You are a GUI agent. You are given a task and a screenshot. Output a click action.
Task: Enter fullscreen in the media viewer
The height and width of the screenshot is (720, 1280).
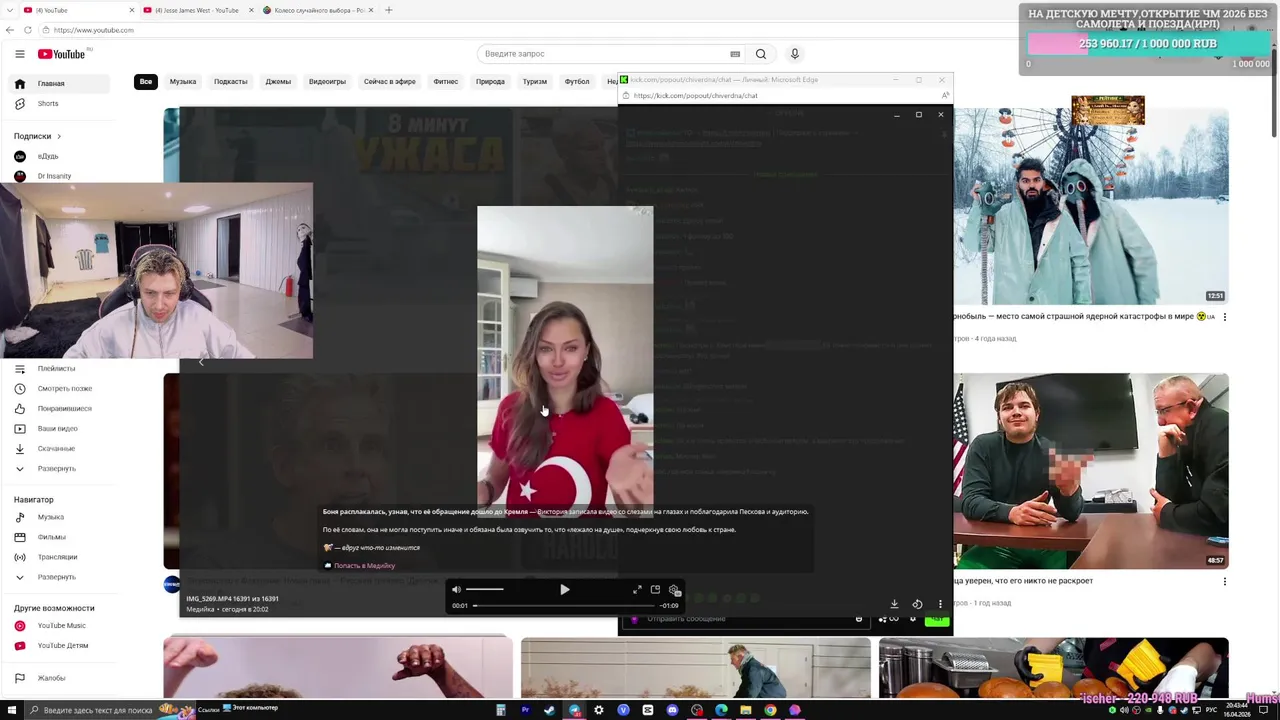tap(637, 590)
